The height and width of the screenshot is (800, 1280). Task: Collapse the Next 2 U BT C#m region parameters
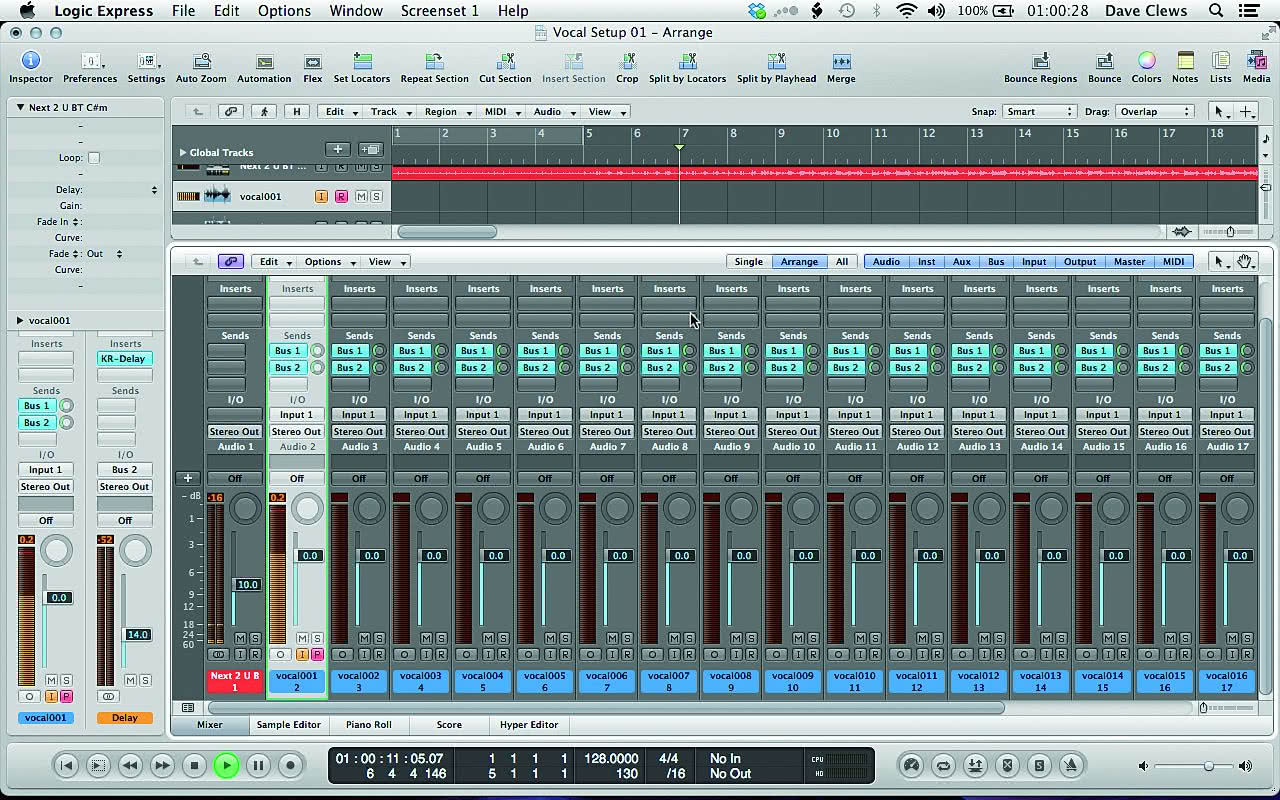(20, 108)
